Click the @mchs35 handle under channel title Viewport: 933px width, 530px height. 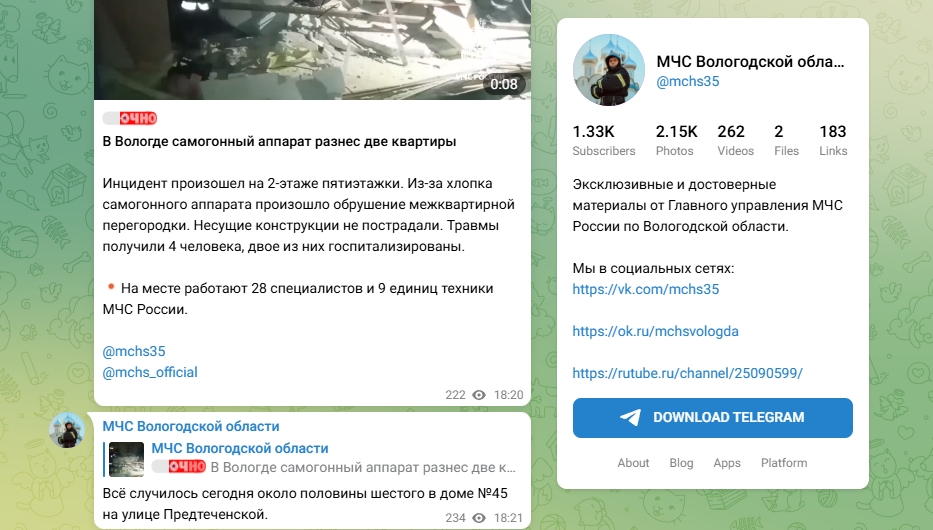tap(688, 81)
